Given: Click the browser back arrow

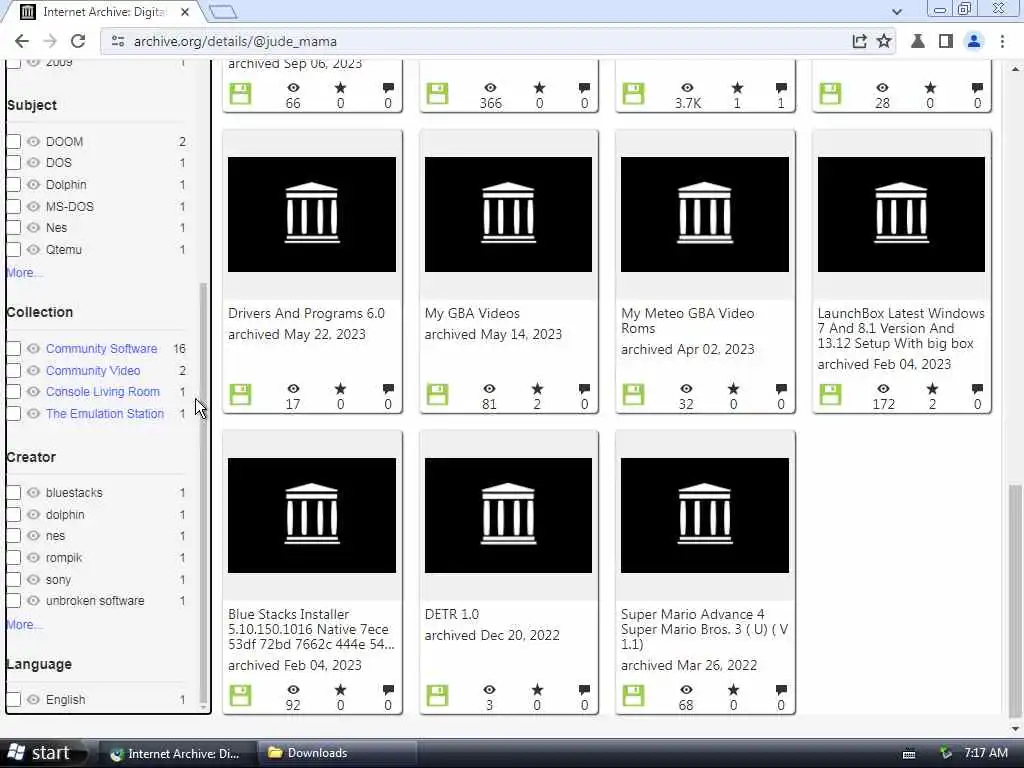Looking at the screenshot, I should (x=22, y=41).
